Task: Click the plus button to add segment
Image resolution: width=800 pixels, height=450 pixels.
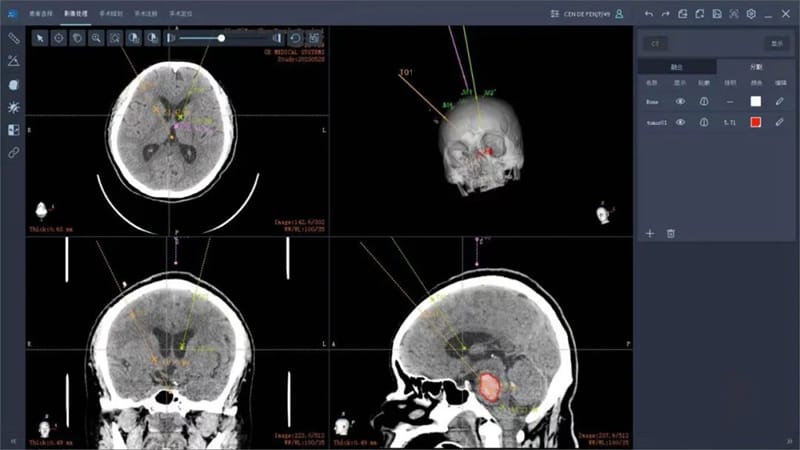Action: point(649,233)
